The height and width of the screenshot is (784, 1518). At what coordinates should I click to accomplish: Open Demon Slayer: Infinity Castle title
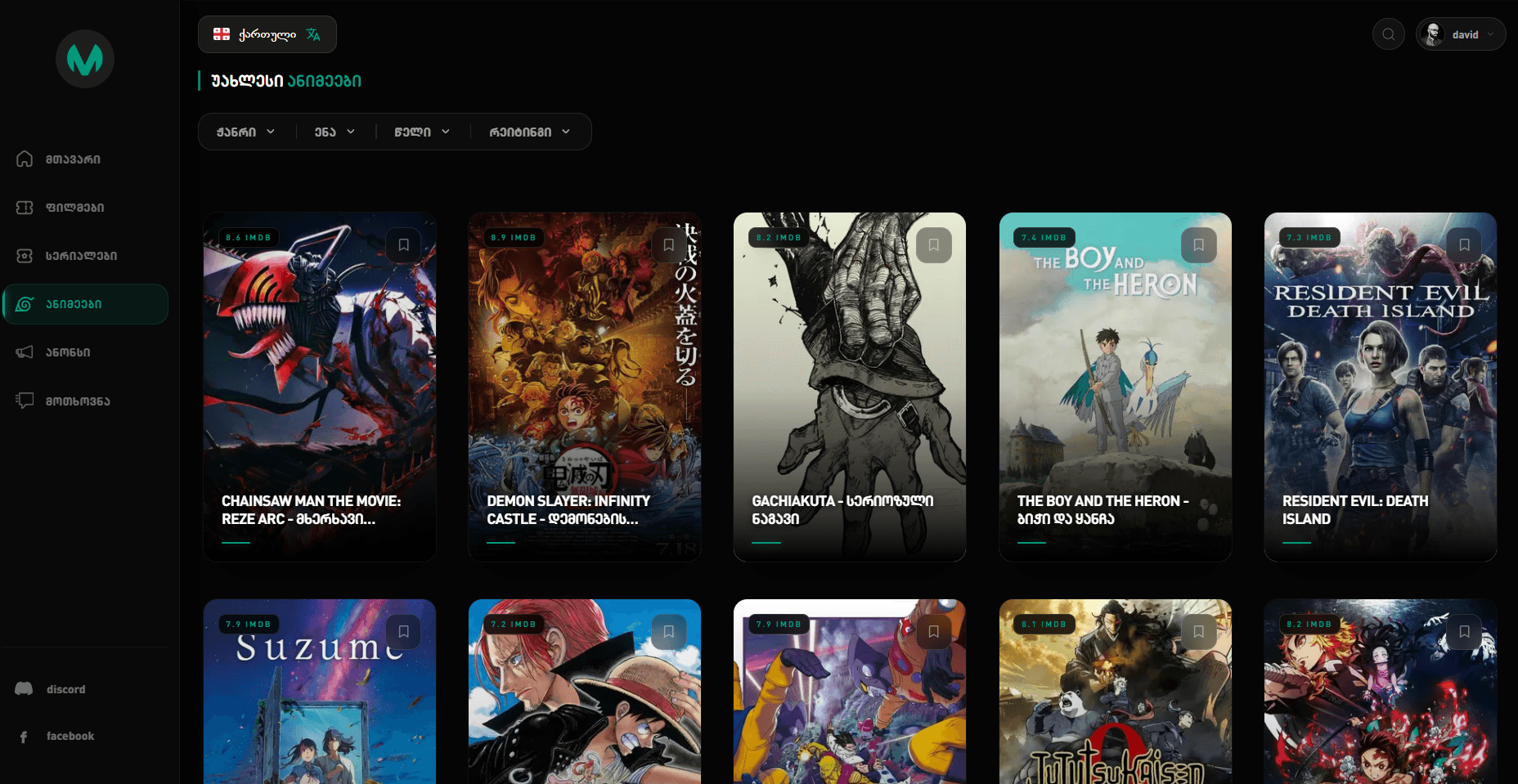568,510
